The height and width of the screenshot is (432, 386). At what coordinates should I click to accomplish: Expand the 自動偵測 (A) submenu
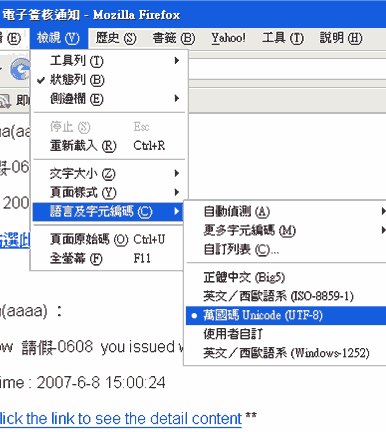pyautogui.click(x=286, y=211)
